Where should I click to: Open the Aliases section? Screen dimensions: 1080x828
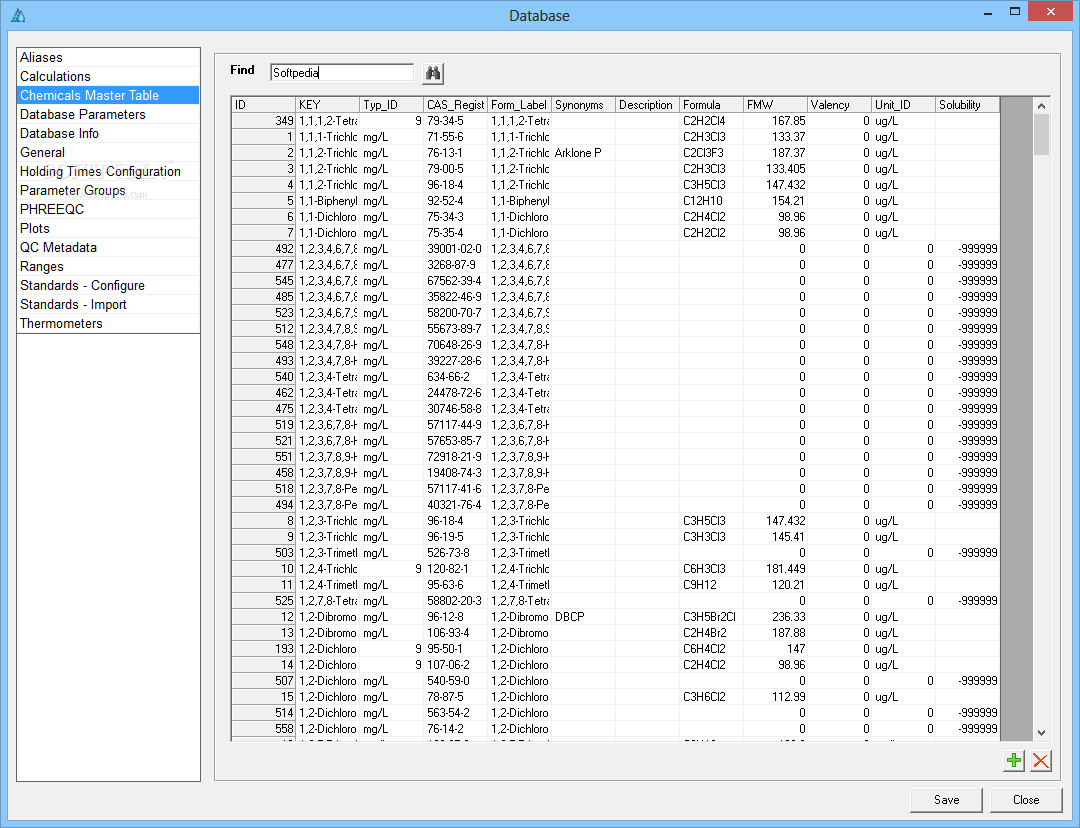click(x=108, y=57)
